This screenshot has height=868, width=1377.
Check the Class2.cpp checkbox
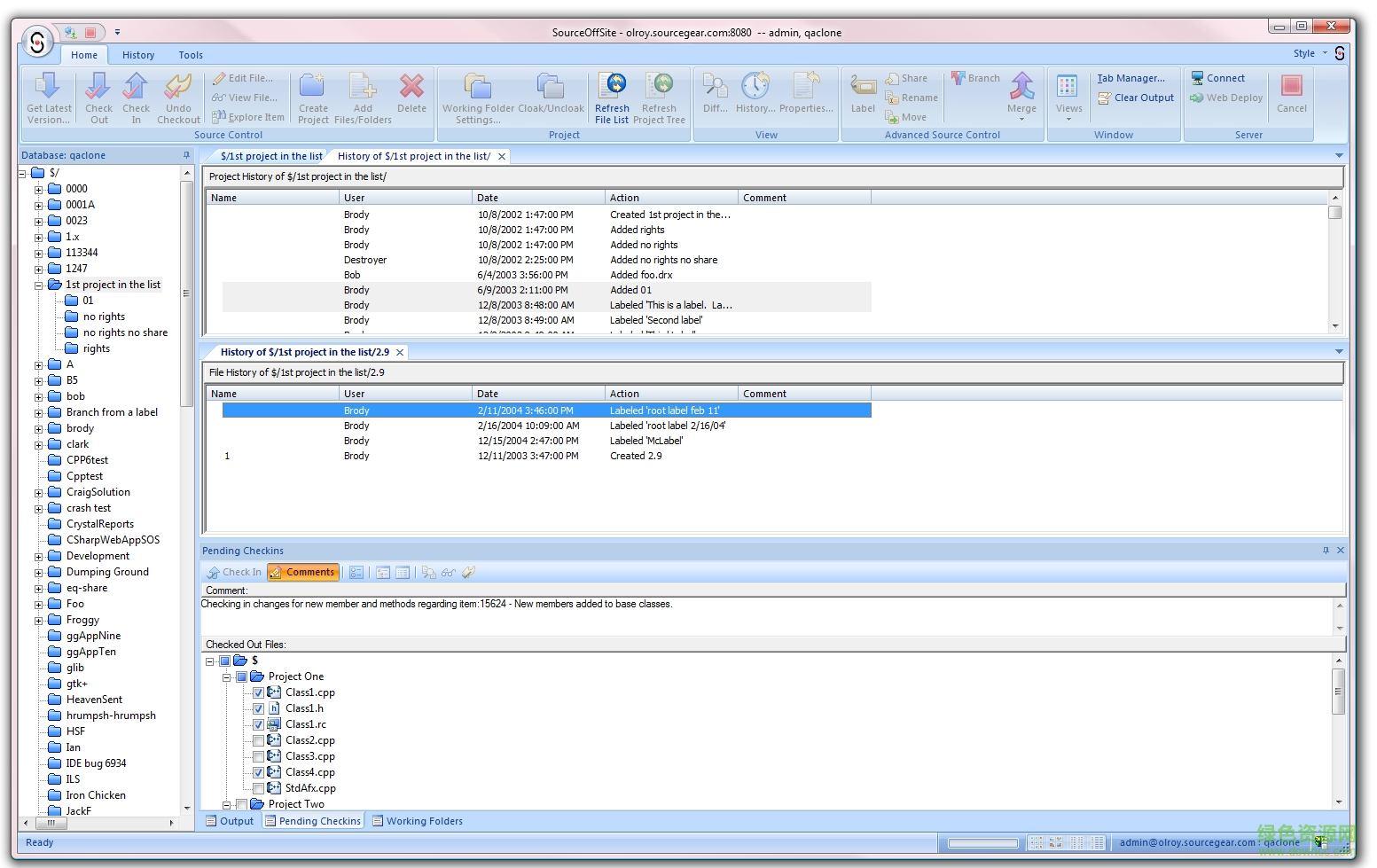259,740
